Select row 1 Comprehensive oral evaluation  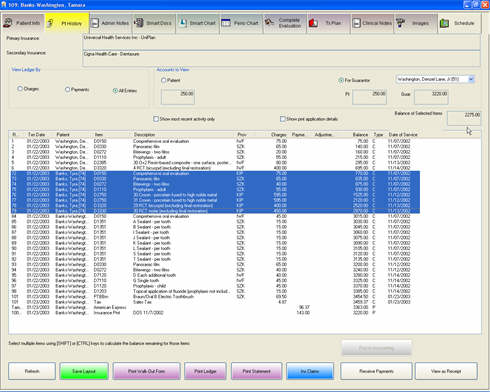coord(215,141)
